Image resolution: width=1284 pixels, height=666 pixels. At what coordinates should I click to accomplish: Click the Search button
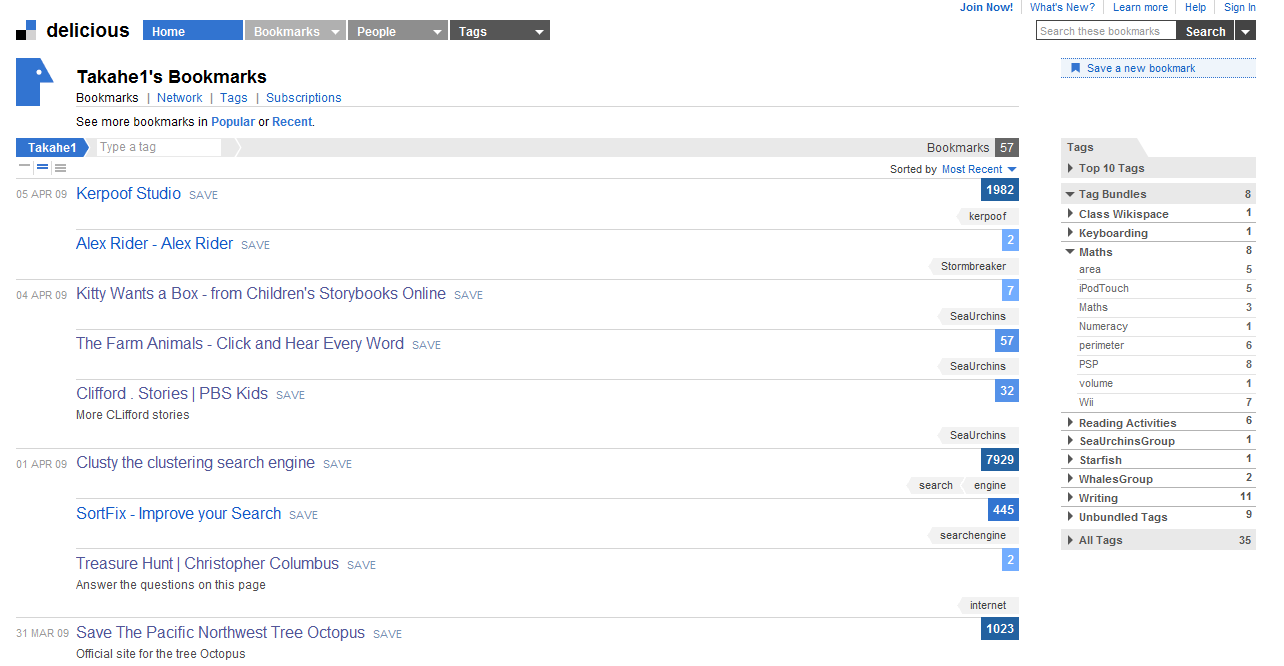click(1205, 31)
